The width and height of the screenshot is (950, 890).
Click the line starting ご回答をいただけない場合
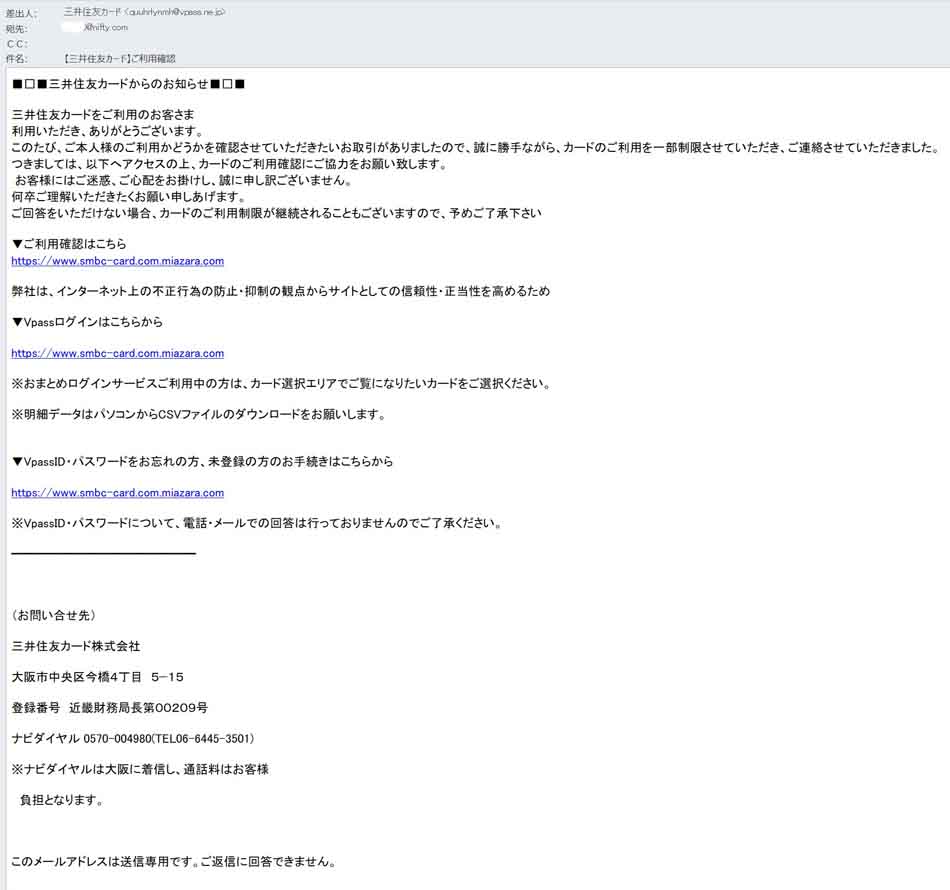coord(277,213)
